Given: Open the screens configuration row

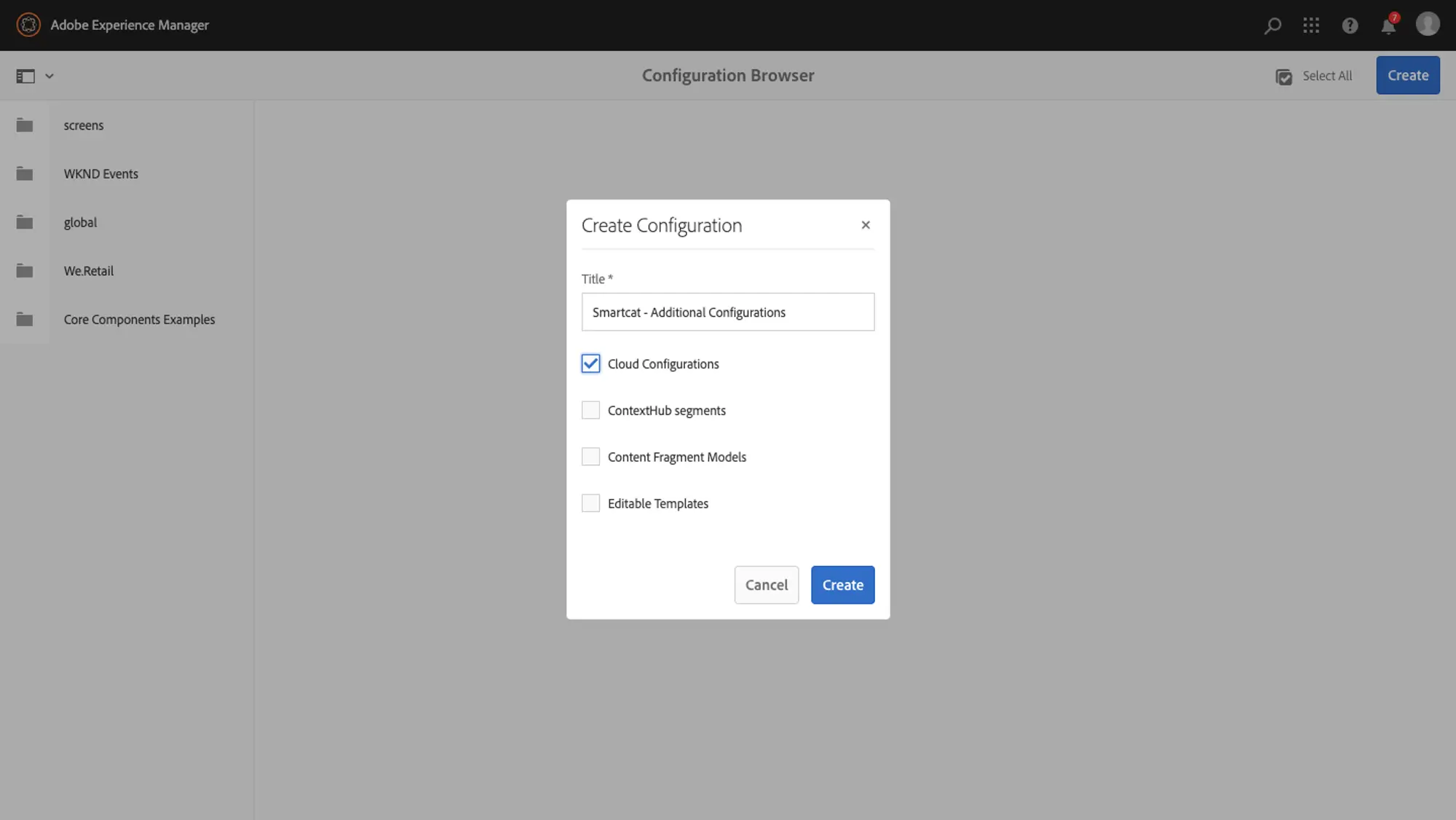Looking at the screenshot, I should tap(127, 125).
